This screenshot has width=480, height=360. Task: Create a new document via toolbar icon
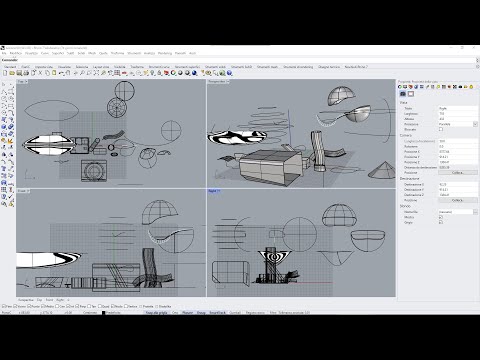(x=5, y=73)
